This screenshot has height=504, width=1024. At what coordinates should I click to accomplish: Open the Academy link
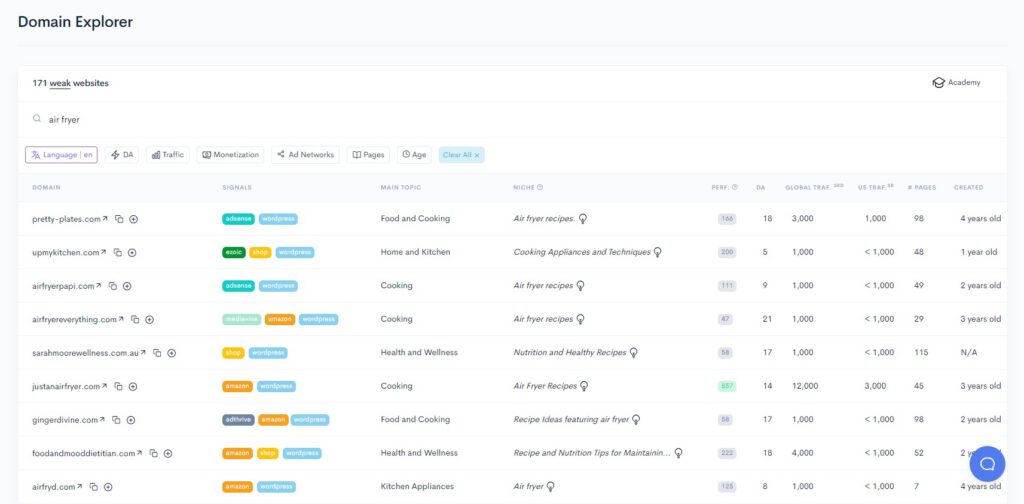tap(956, 83)
